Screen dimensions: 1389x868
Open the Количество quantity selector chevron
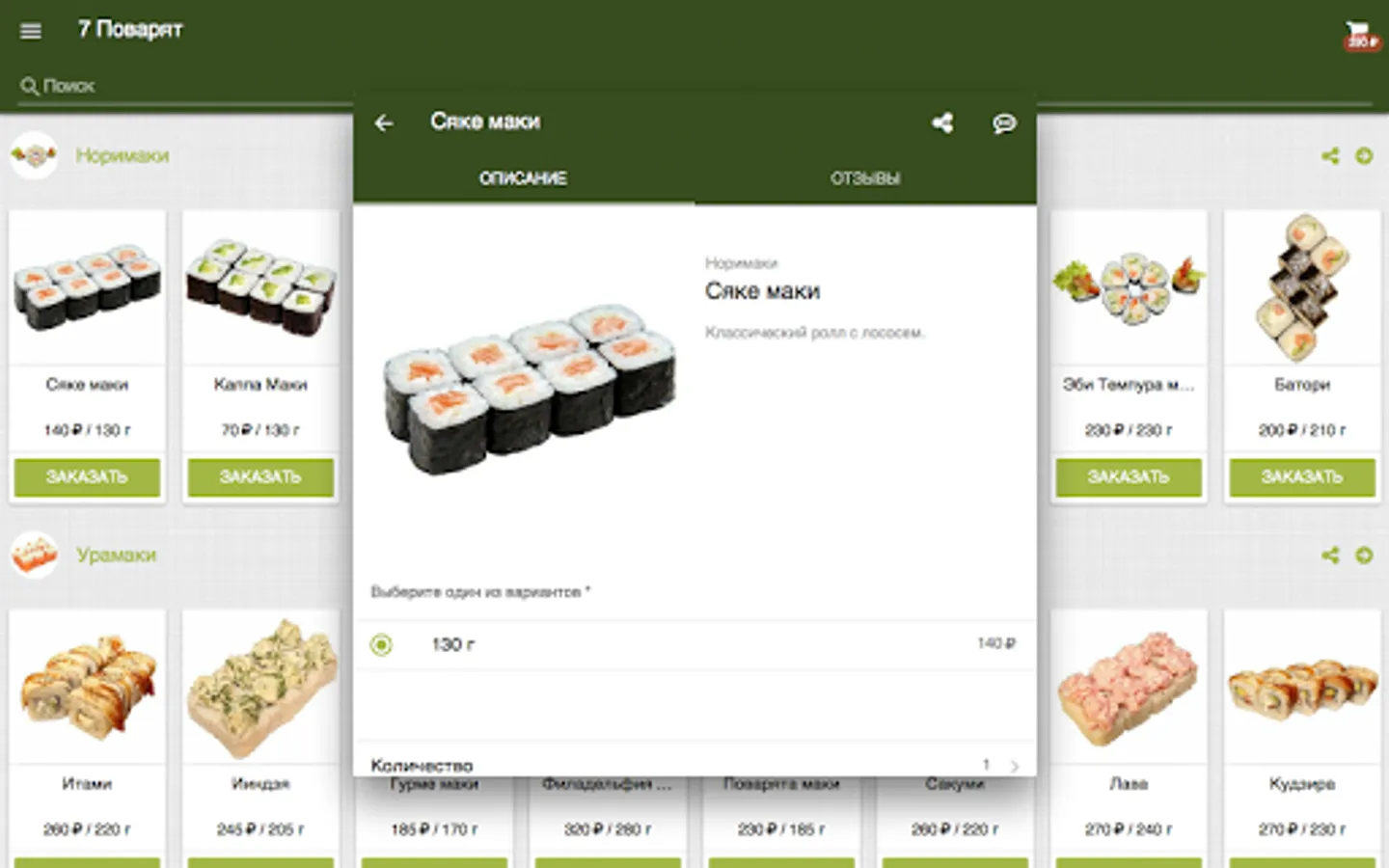coord(1014,766)
